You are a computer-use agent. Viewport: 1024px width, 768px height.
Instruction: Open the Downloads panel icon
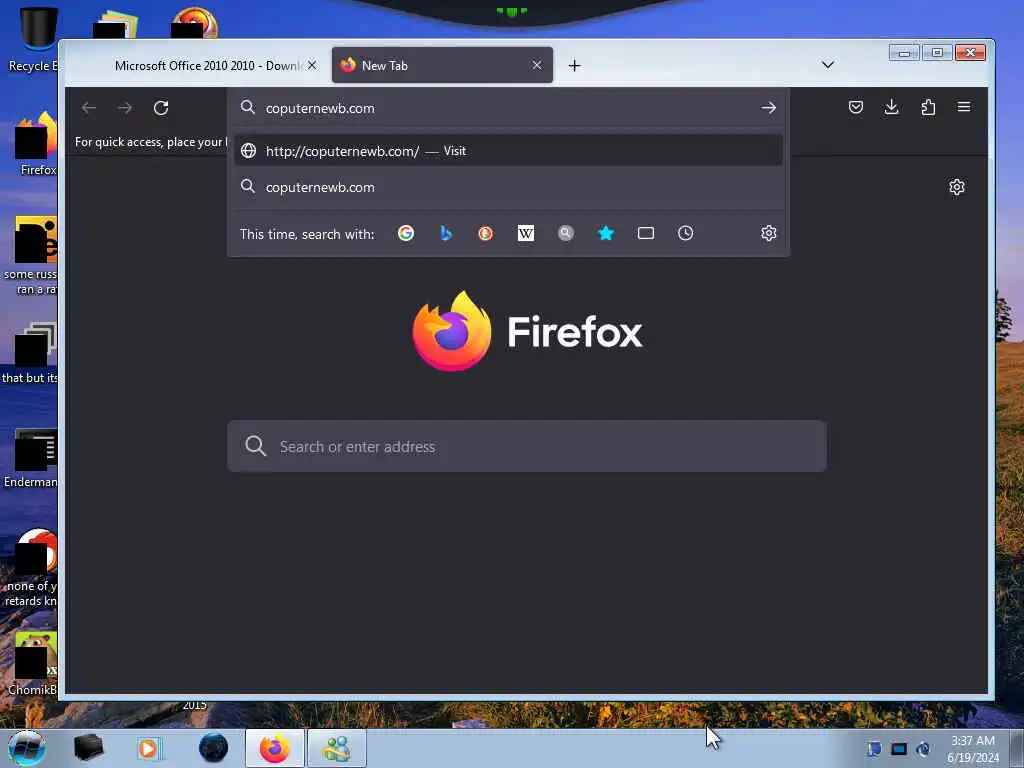tap(891, 107)
